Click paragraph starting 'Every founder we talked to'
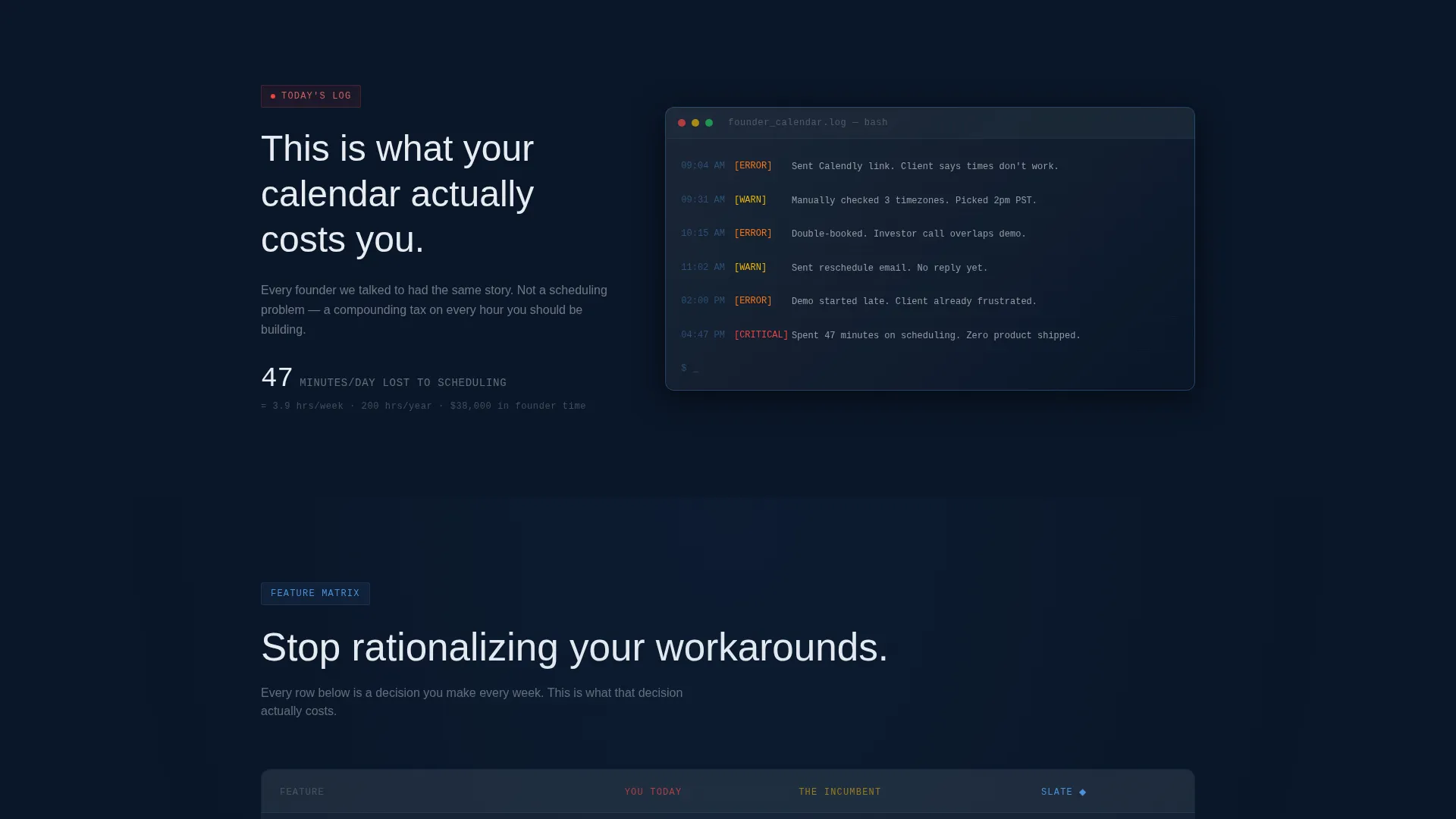Viewport: 1456px width, 819px height. pyautogui.click(x=434, y=310)
